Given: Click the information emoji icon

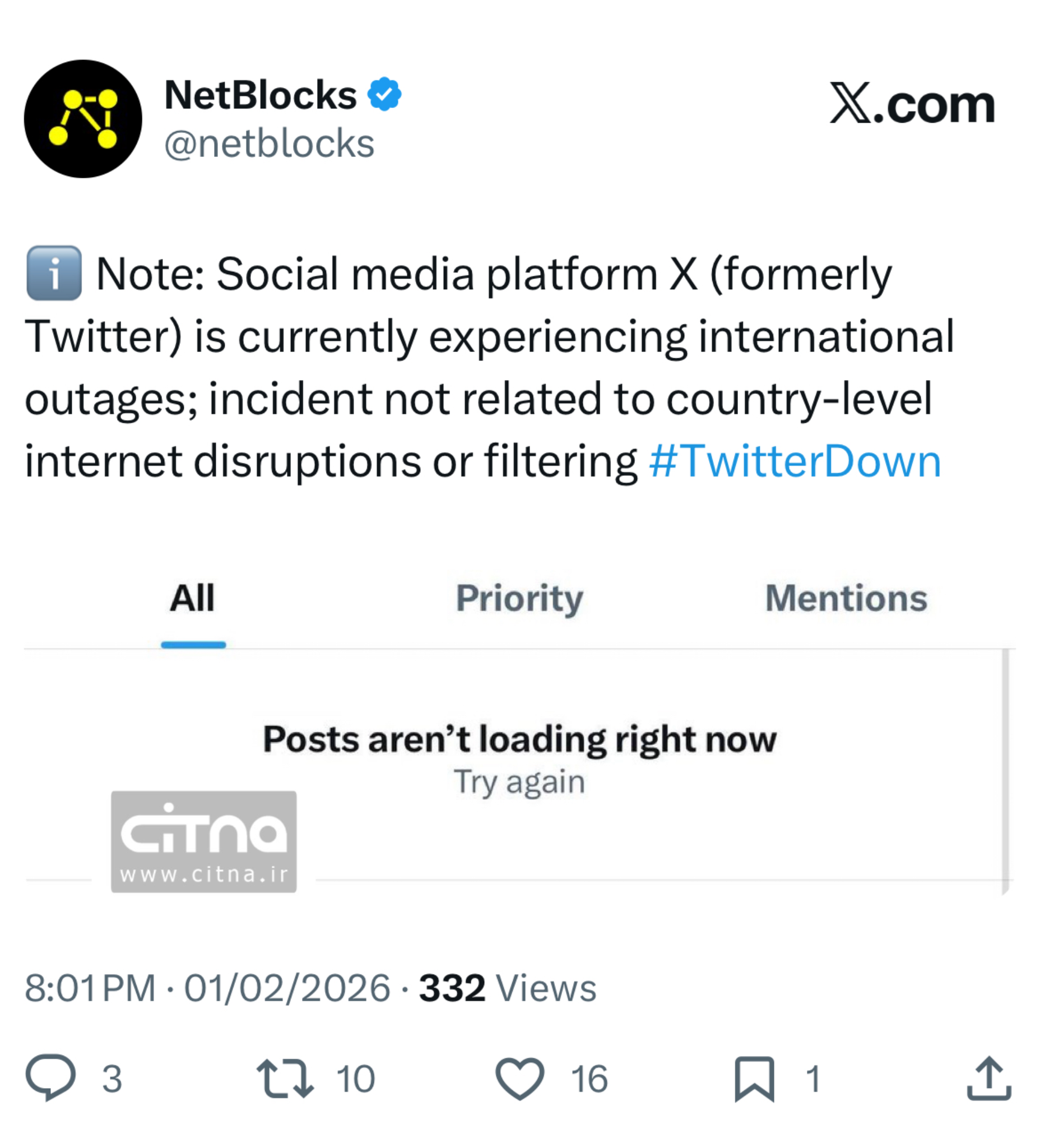Looking at the screenshot, I should click(x=54, y=273).
